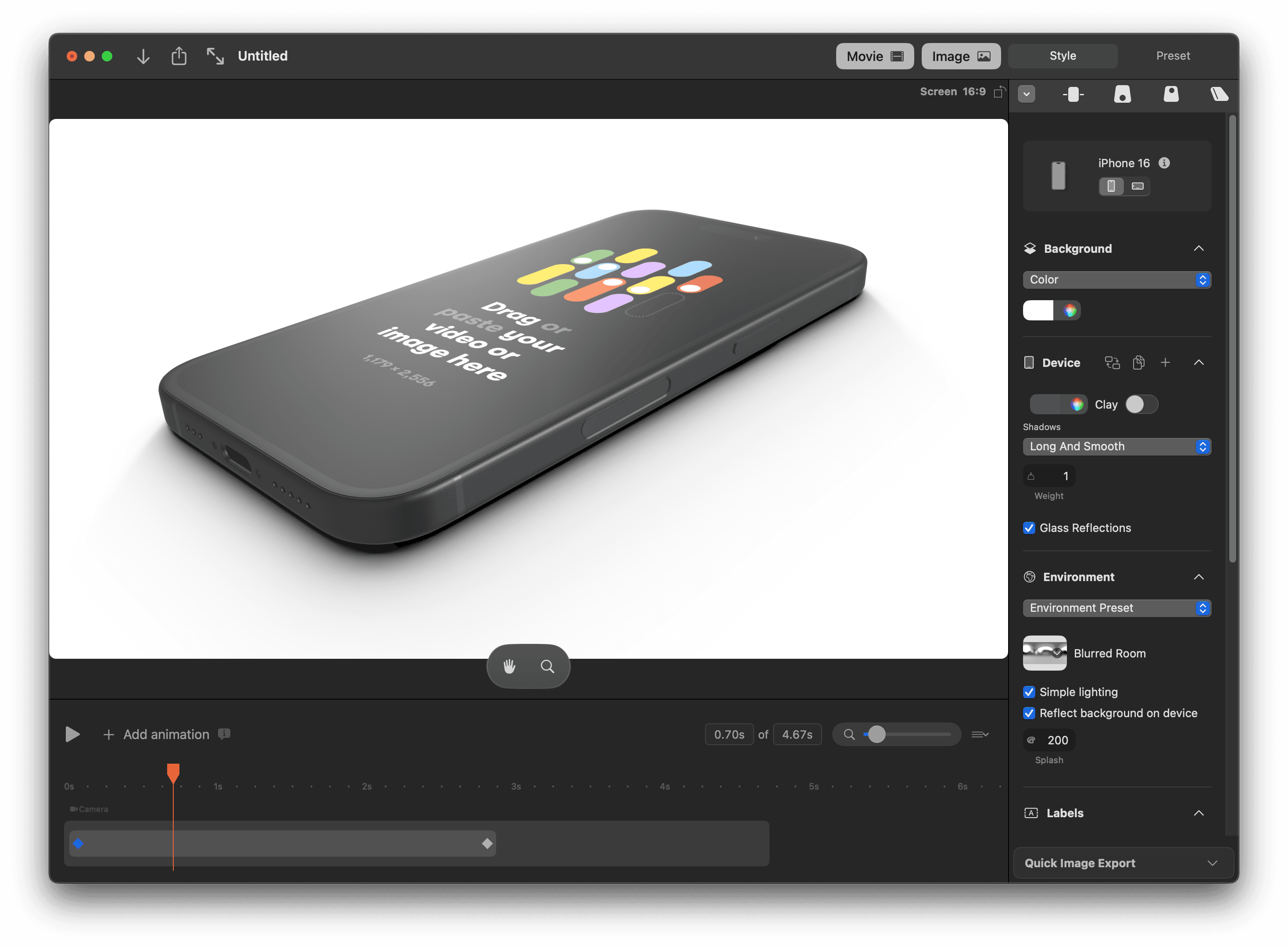The height and width of the screenshot is (948, 1288).
Task: Click the fullscreen expand arrows icon
Action: pos(215,56)
